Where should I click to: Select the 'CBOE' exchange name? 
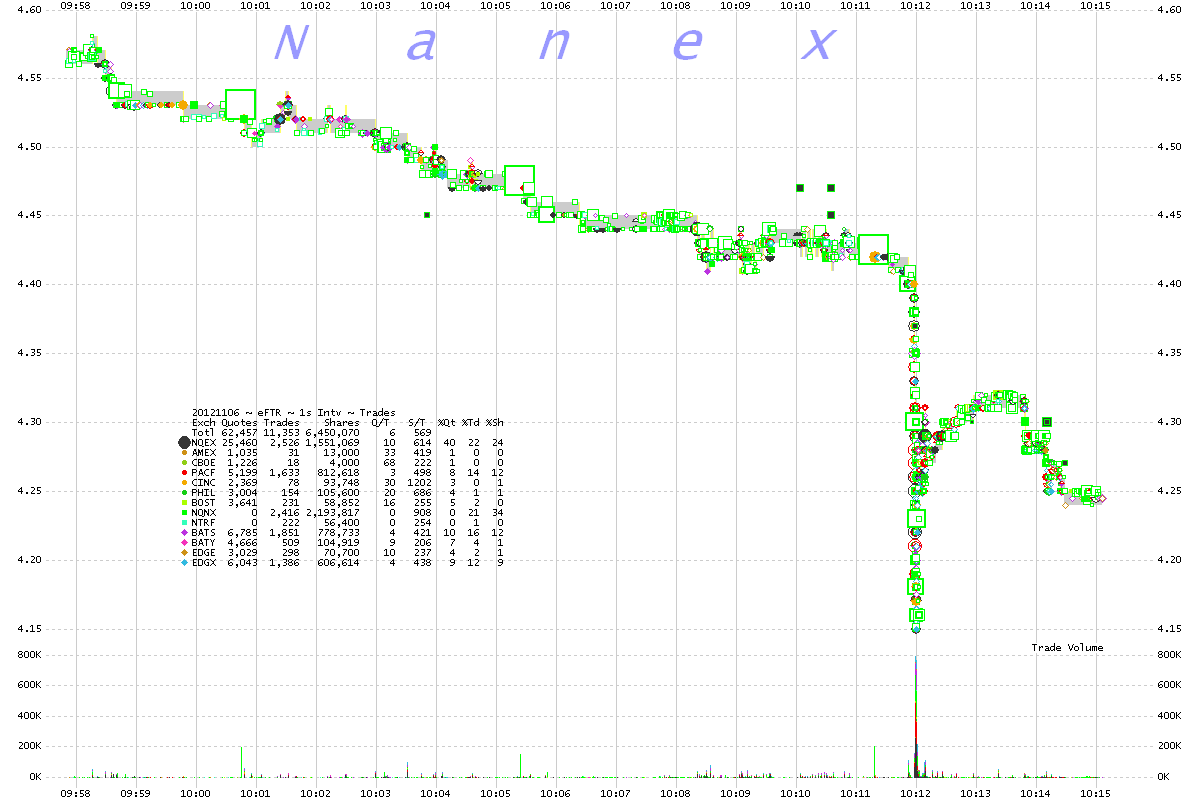(203, 462)
